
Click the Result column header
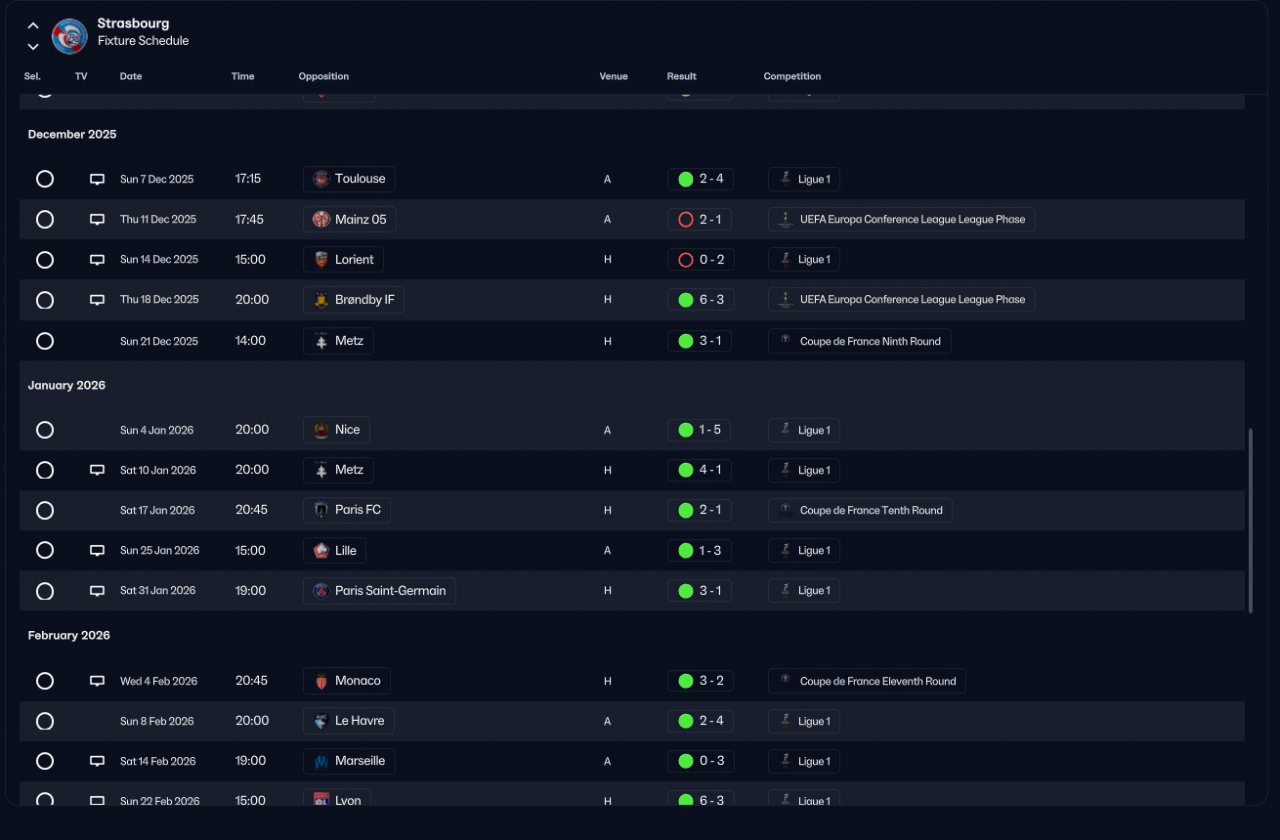682,77
